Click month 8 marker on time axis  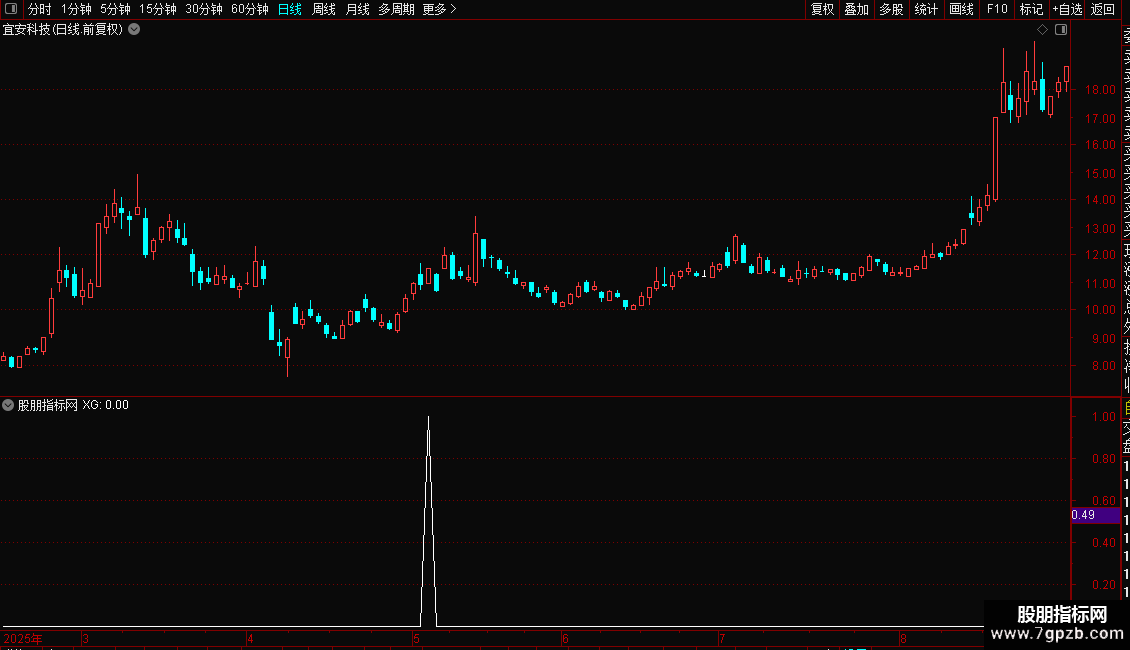902,638
